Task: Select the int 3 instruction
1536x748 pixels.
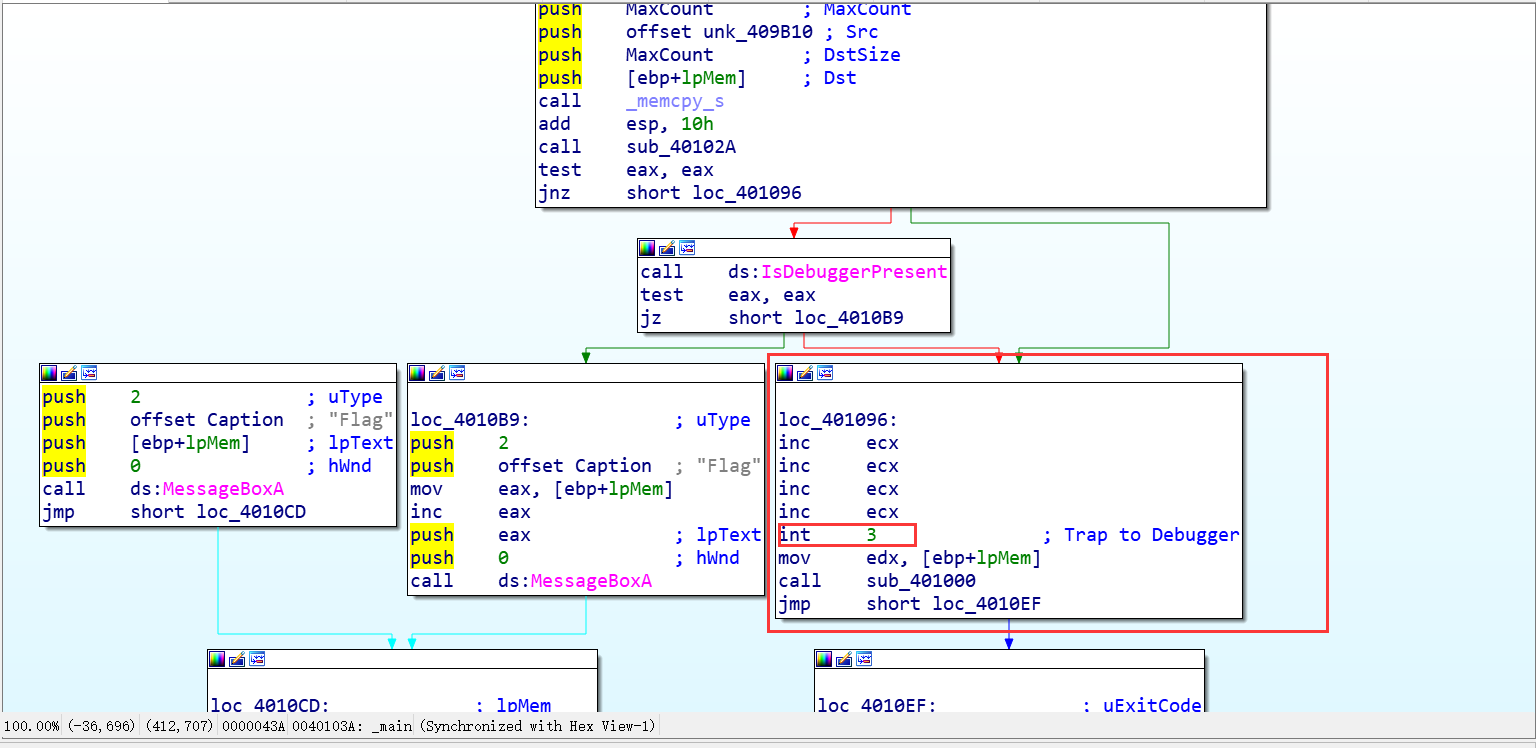Action: tap(827, 535)
